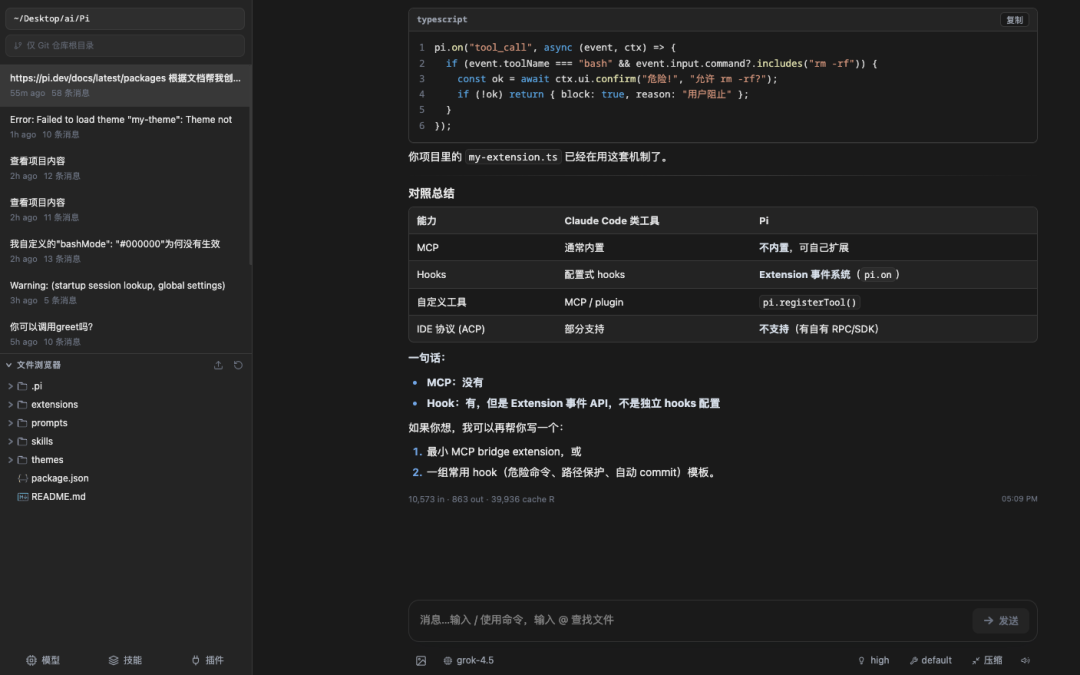Image resolution: width=1080 pixels, height=675 pixels.
Task: Click the 'Claude Code 类工具' column header
Action: [x=612, y=221]
